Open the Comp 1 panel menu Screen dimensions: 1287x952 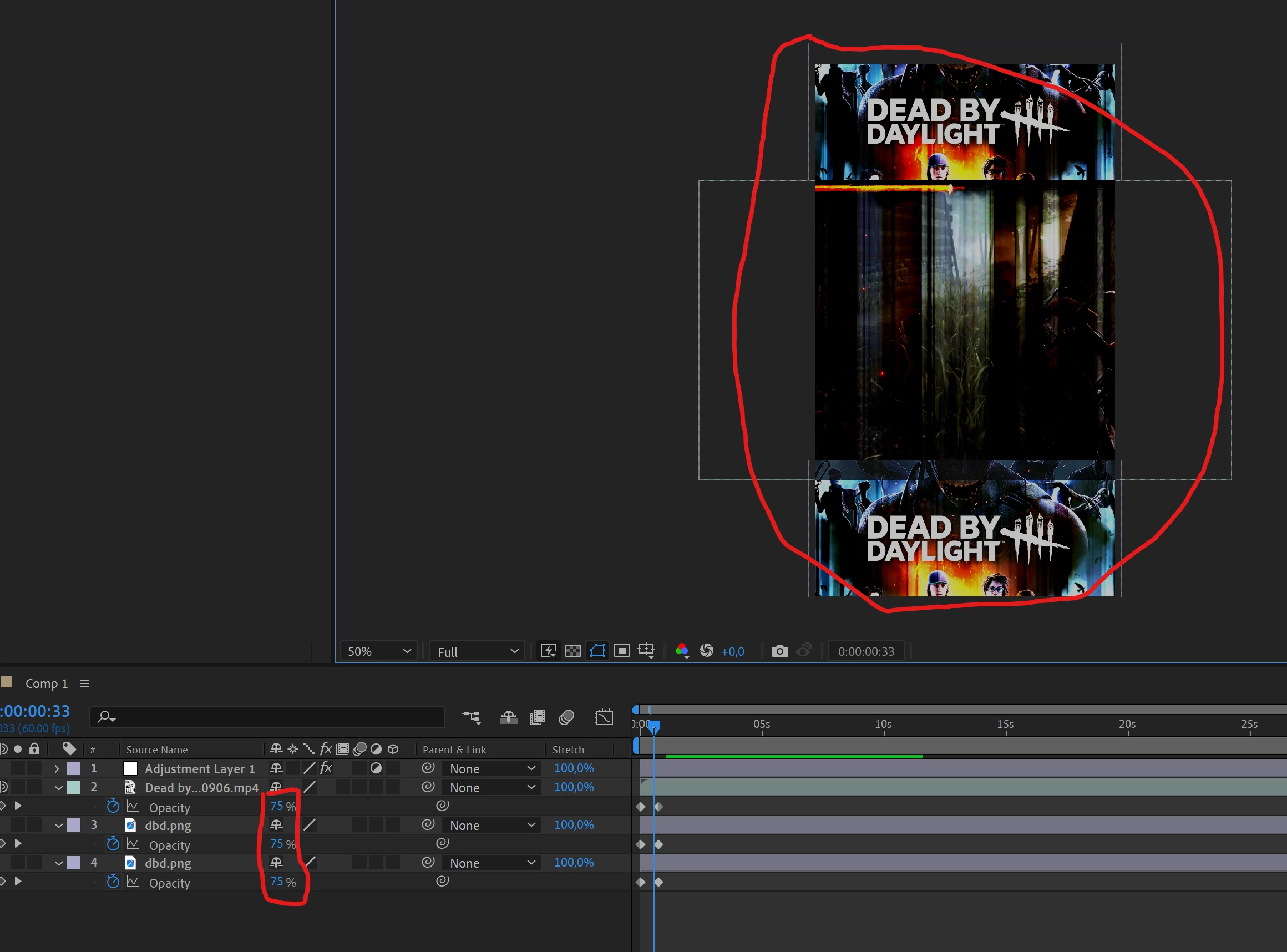[x=84, y=683]
